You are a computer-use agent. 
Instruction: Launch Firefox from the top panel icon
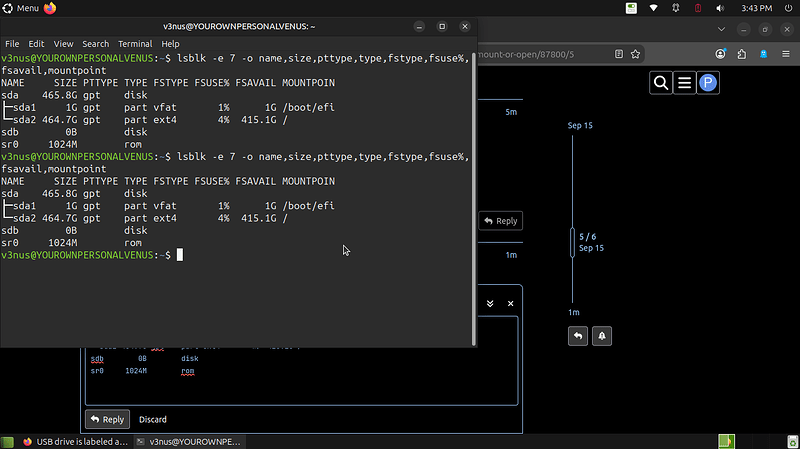49,8
